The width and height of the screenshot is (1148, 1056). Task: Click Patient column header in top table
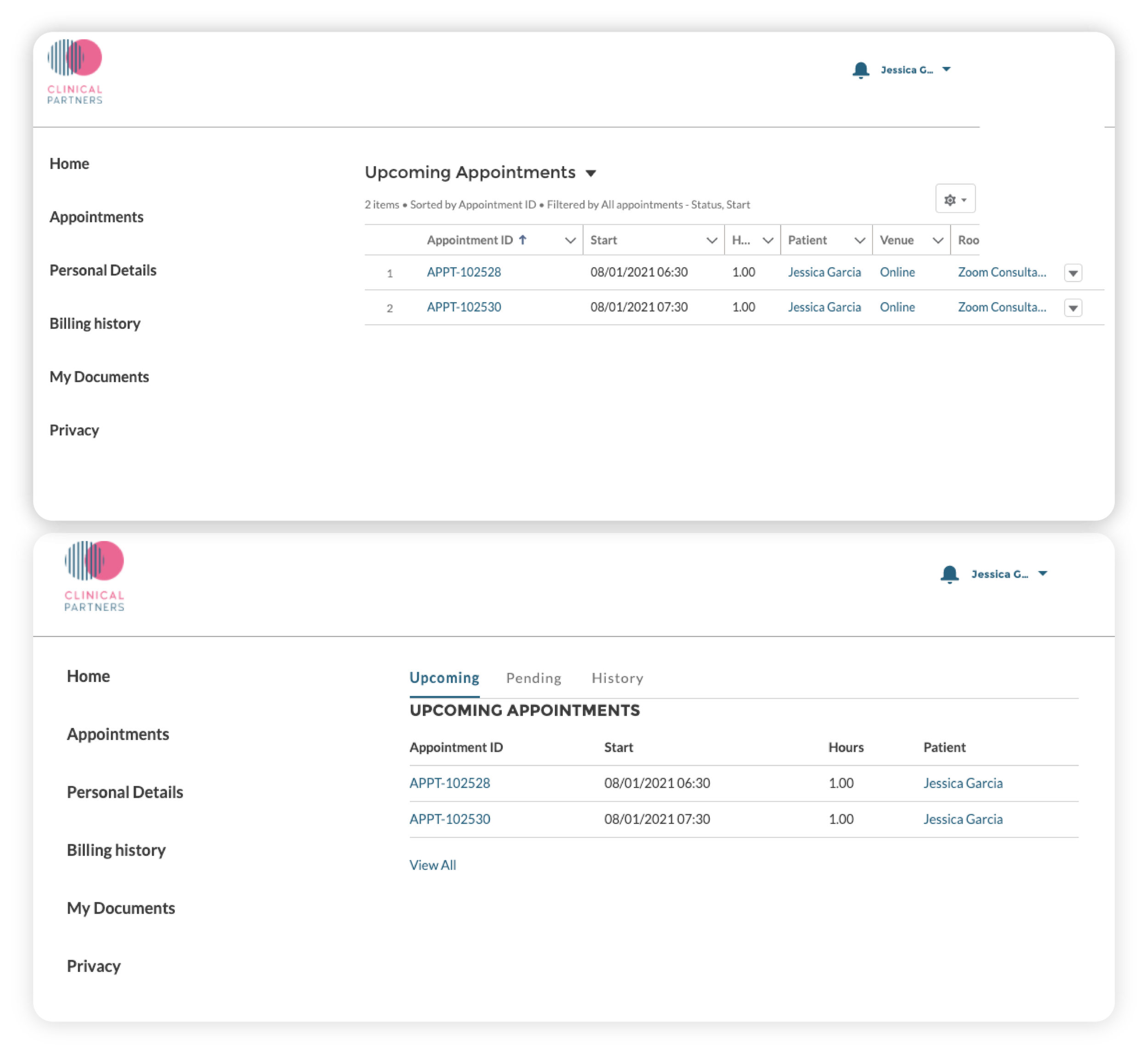point(807,240)
